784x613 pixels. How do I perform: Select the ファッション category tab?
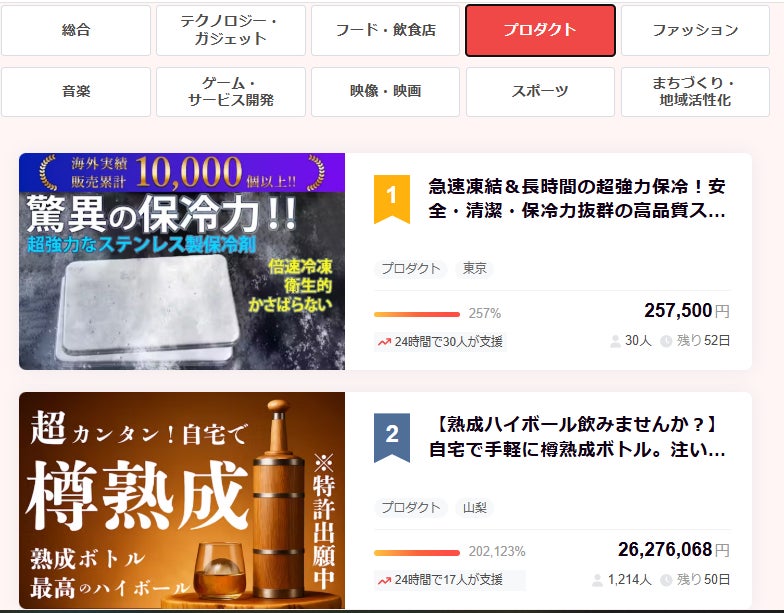click(x=695, y=30)
